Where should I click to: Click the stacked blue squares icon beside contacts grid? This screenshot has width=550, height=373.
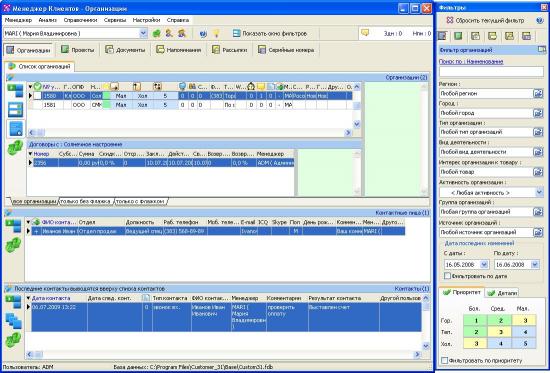pyautogui.click(x=13, y=321)
